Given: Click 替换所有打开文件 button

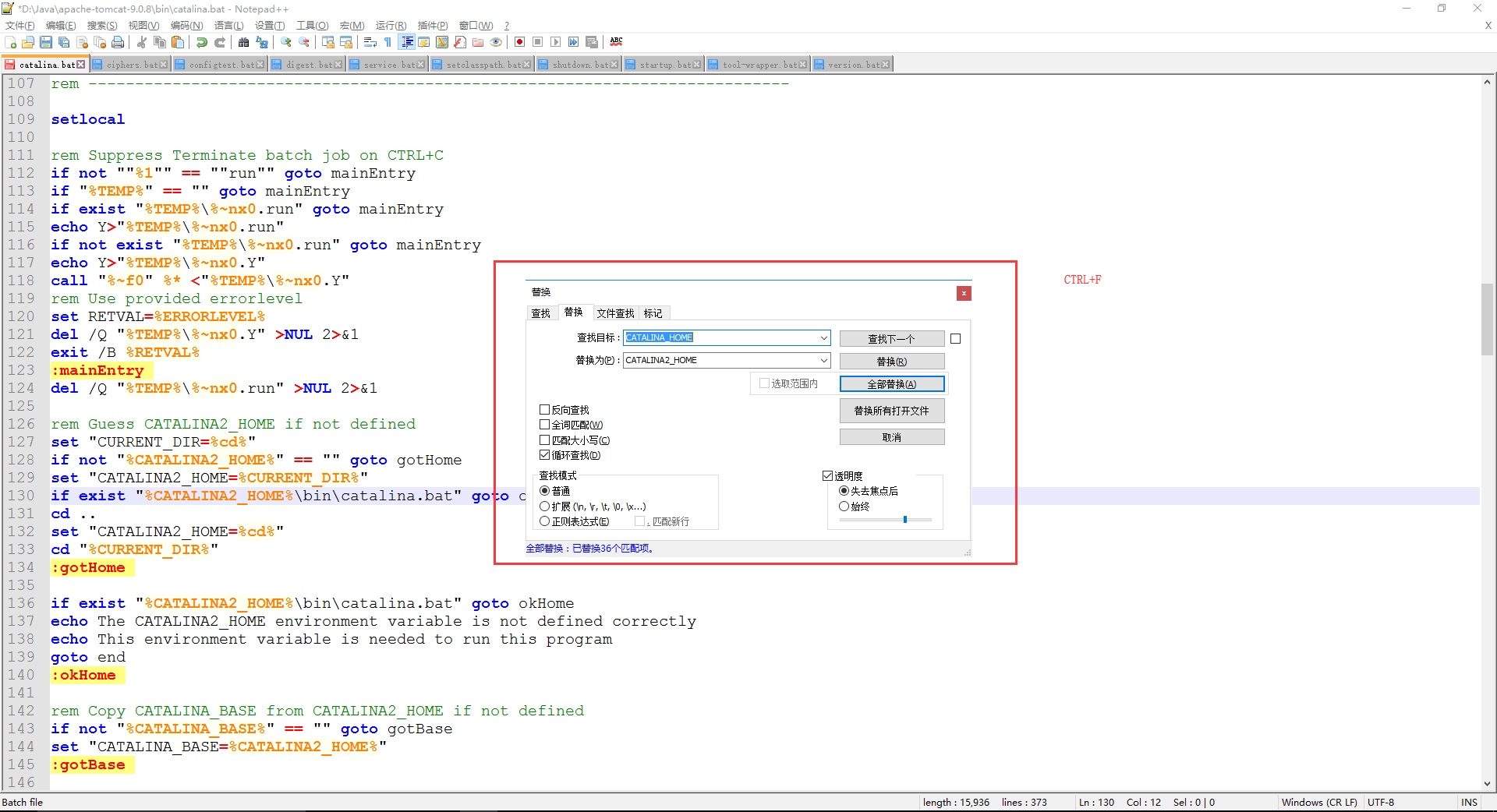Looking at the screenshot, I should (892, 411).
